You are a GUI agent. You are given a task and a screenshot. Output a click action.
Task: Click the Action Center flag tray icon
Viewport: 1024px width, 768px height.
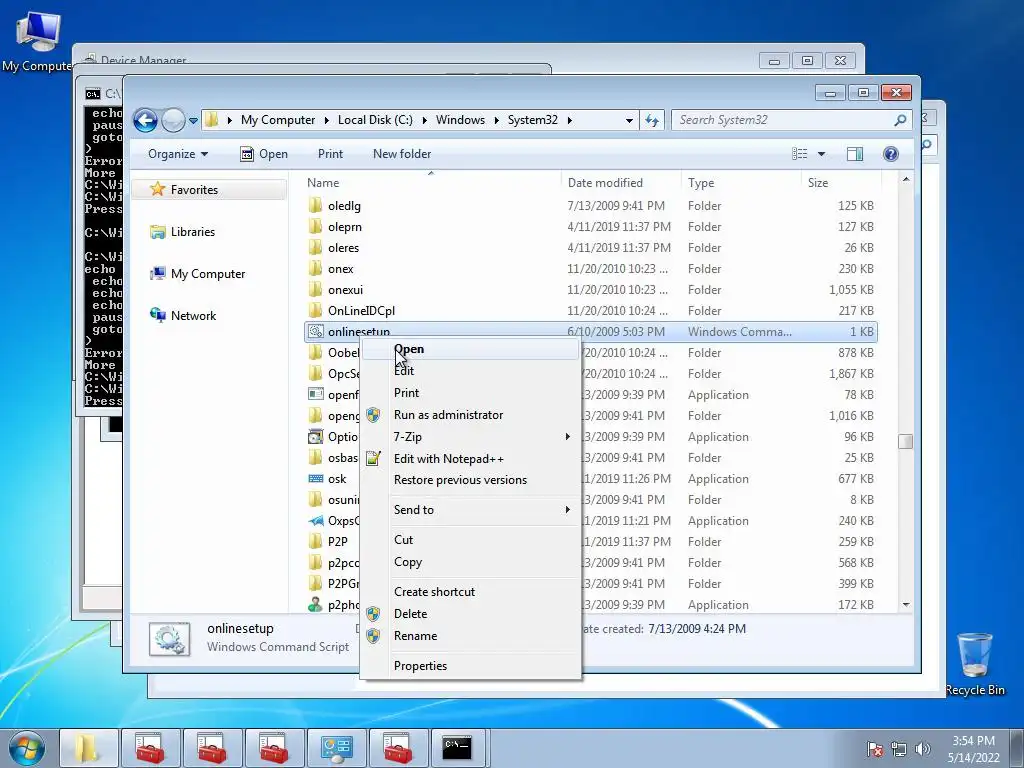(874, 749)
